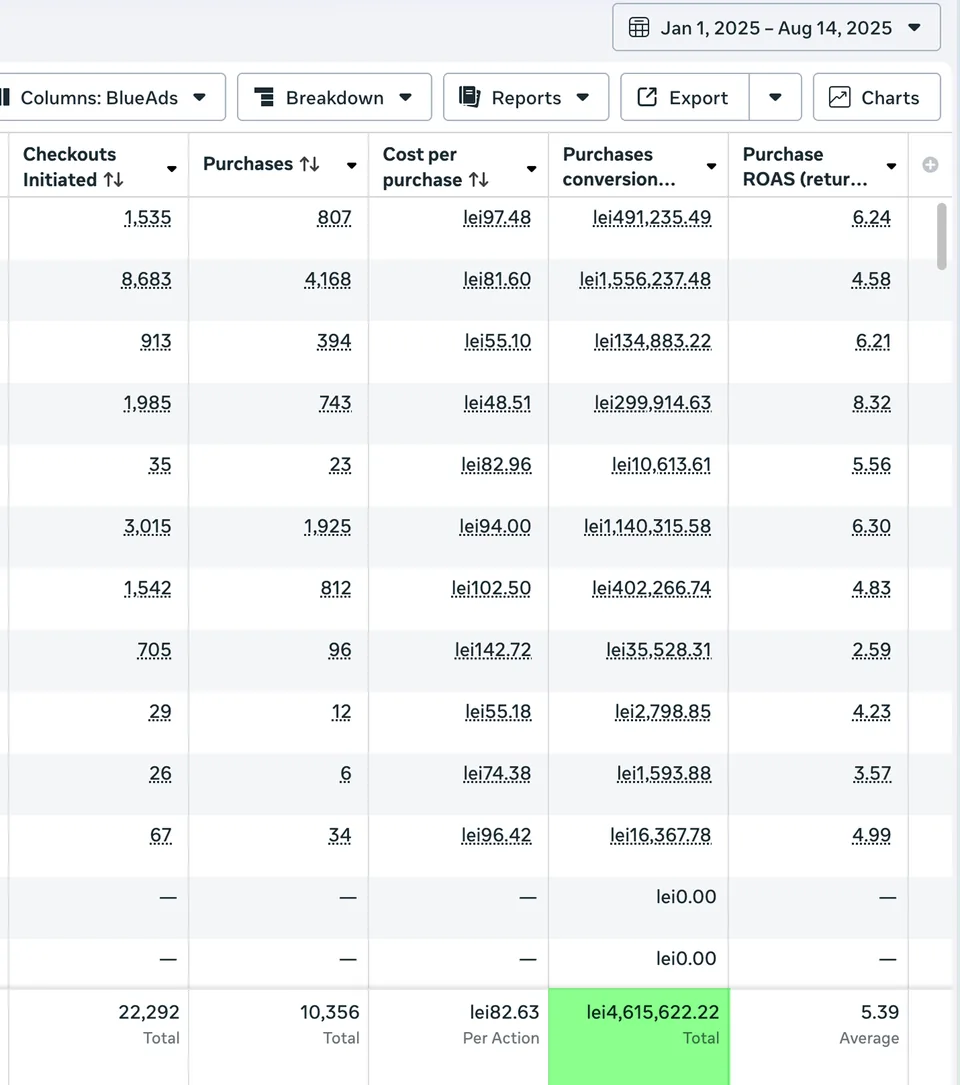Viewport: 960px width, 1085px height.
Task: Click the conversion value lei491,235.49
Action: tap(652, 218)
